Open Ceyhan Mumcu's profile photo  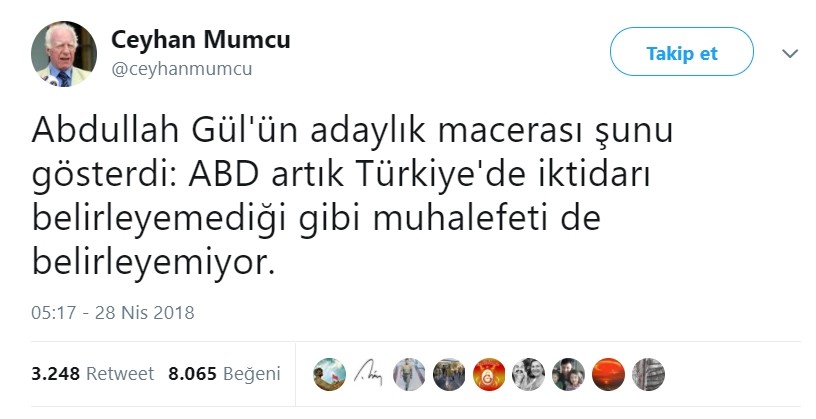click(x=65, y=54)
